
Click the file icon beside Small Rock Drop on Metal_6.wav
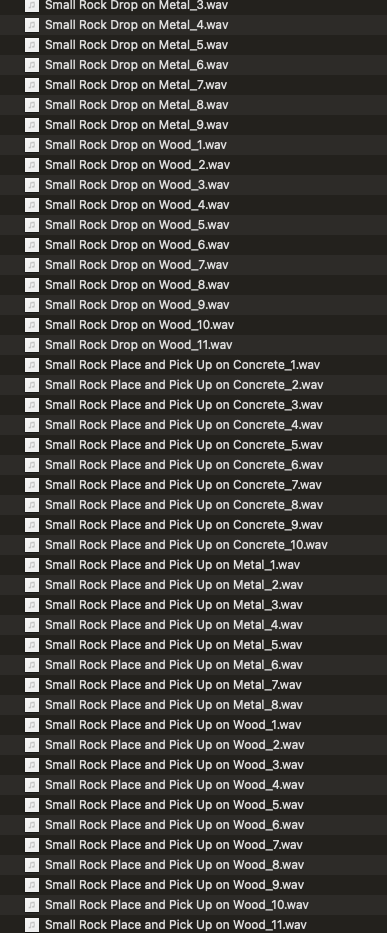[32, 65]
